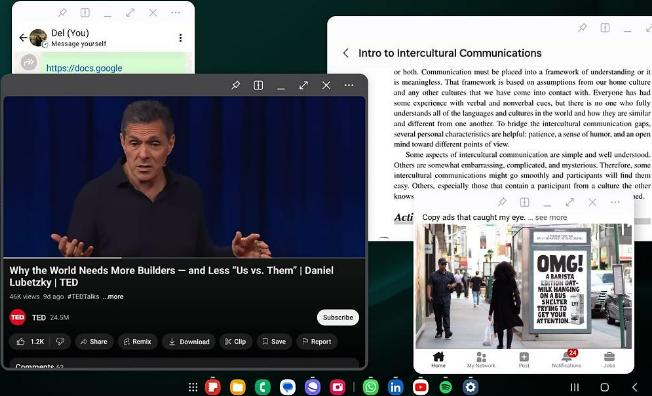Open Settings from taskbar
Image resolution: width=652 pixels, height=396 pixels.
(x=470, y=387)
